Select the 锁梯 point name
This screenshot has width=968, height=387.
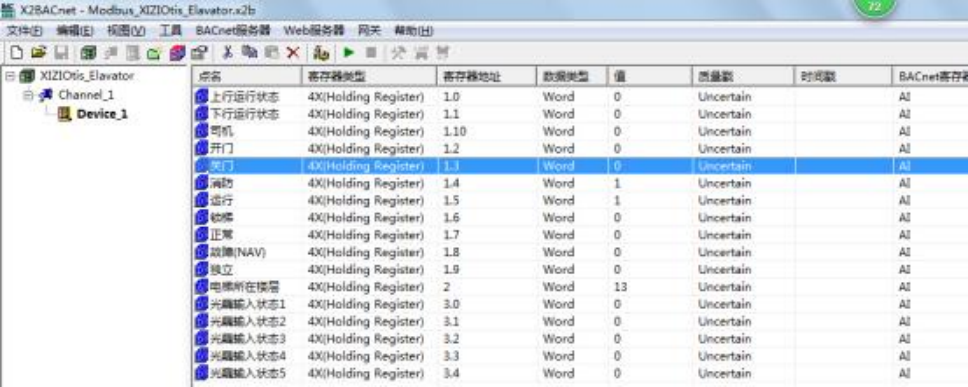click(x=222, y=218)
